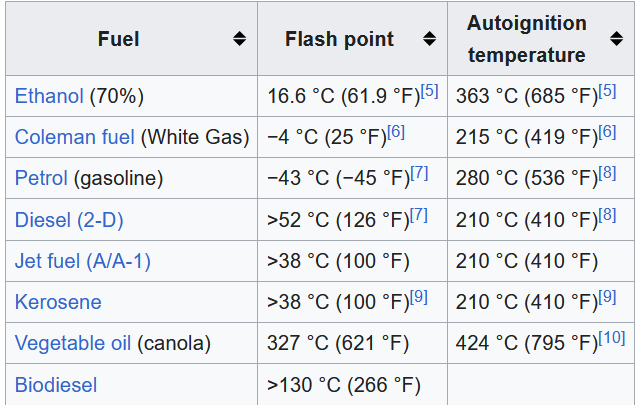Follow the Petrol link
Image resolution: width=635 pixels, height=405 pixels.
(x=41, y=179)
